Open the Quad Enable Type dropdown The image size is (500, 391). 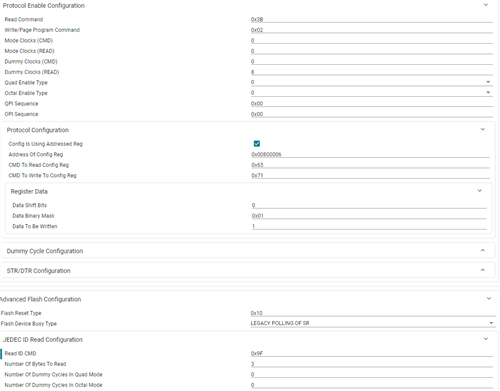[371, 82]
